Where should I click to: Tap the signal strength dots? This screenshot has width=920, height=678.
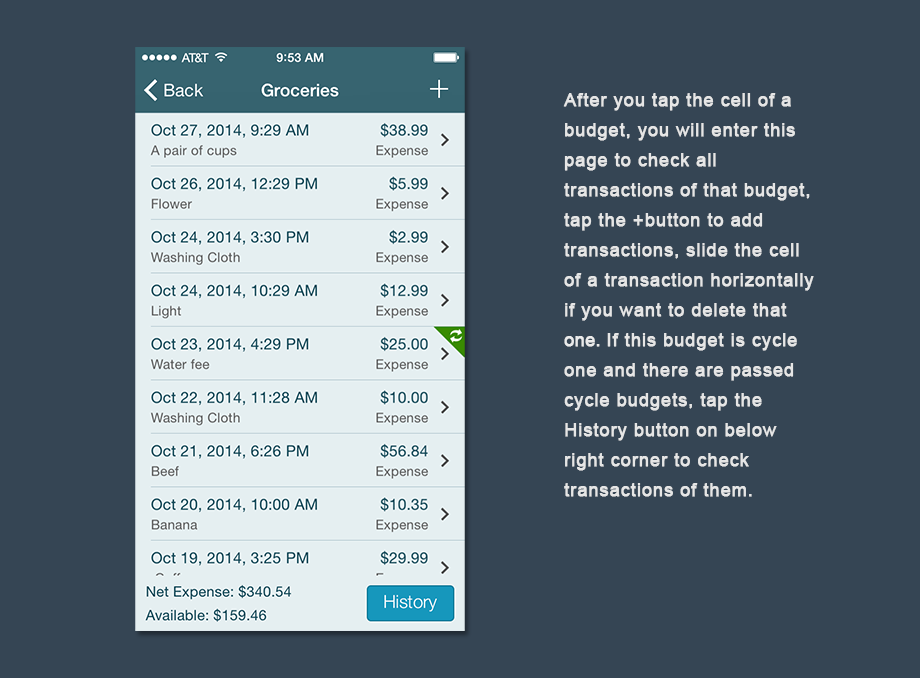[160, 58]
